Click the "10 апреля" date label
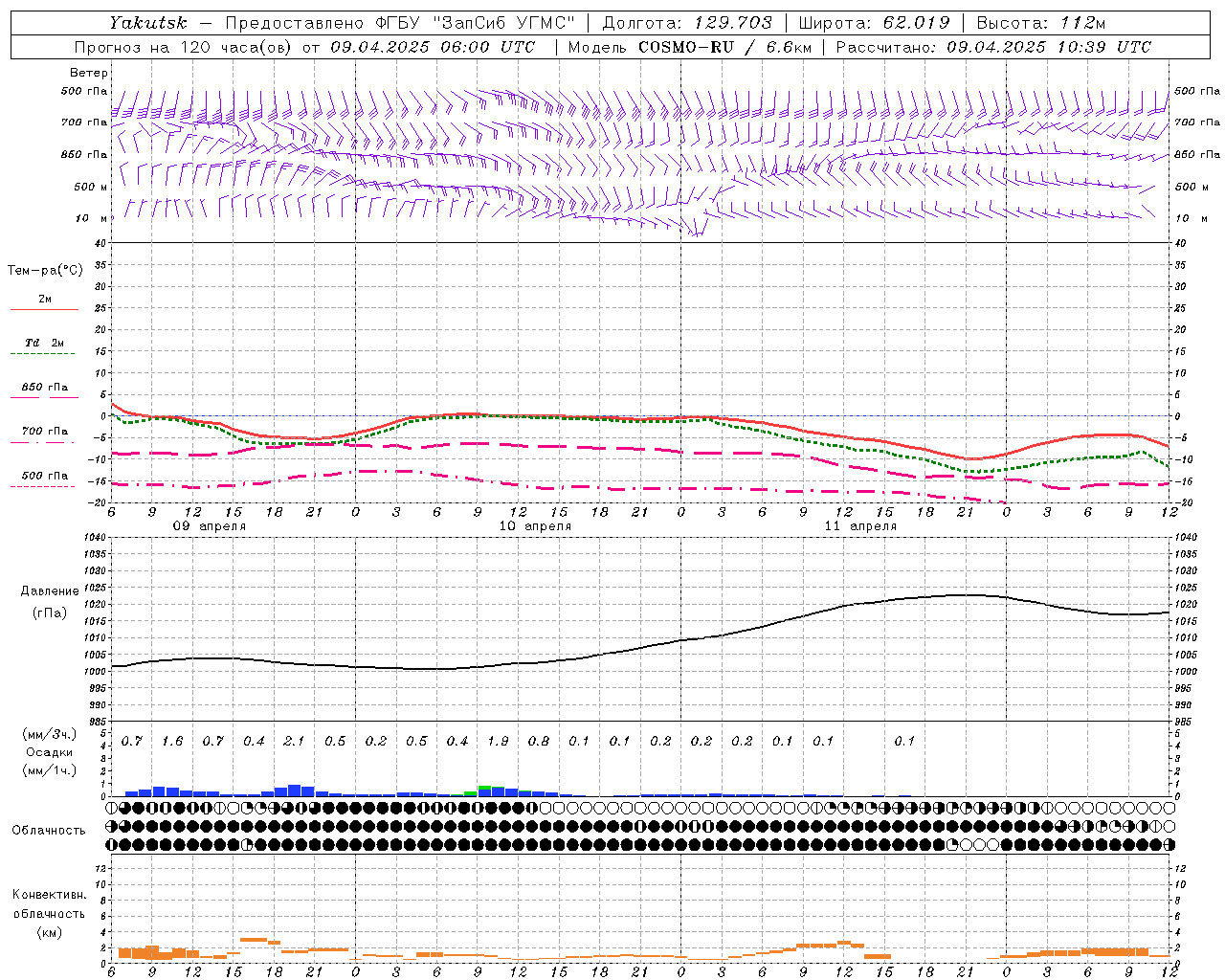Screen dimensions: 1225x980 [x=535, y=526]
